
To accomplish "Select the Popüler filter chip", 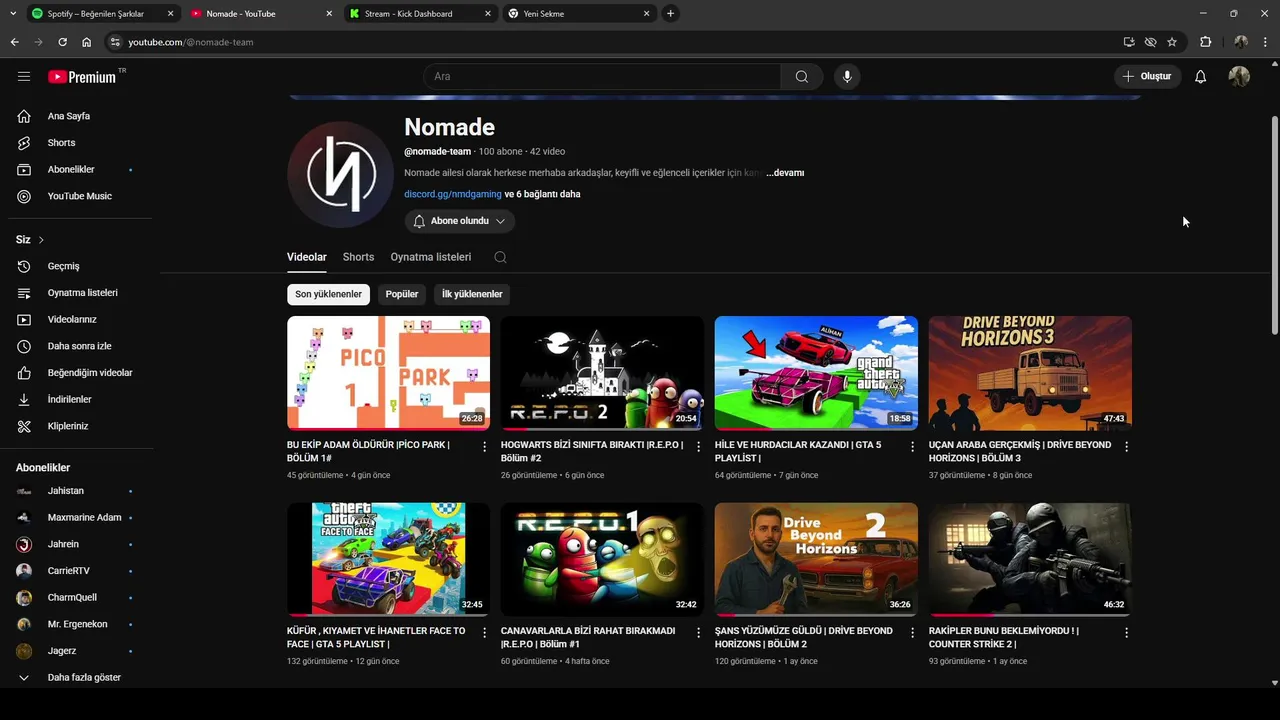I will pos(402,294).
